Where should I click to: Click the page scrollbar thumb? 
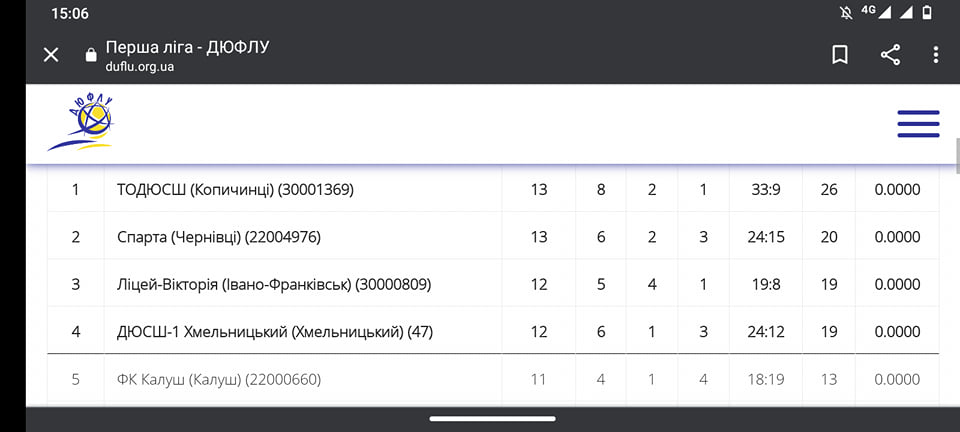pyautogui.click(x=957, y=156)
